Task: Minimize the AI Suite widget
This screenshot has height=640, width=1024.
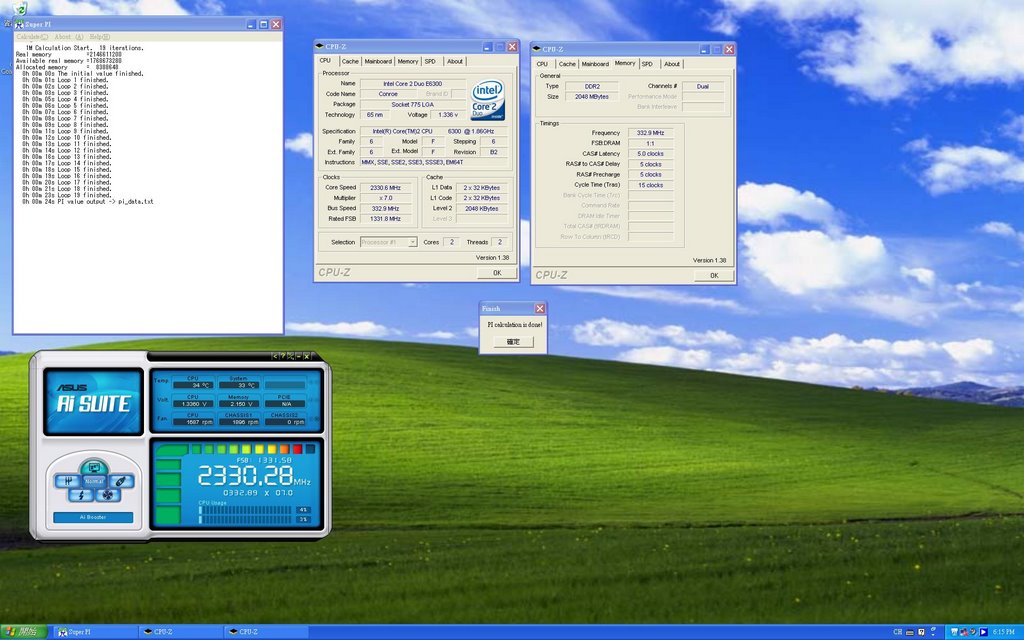Action: point(298,356)
